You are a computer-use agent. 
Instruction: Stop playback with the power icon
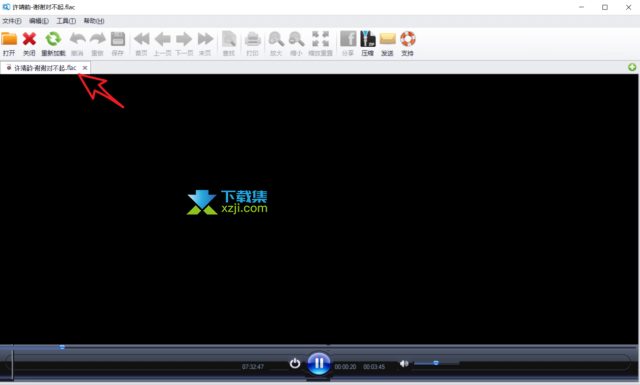click(x=295, y=363)
